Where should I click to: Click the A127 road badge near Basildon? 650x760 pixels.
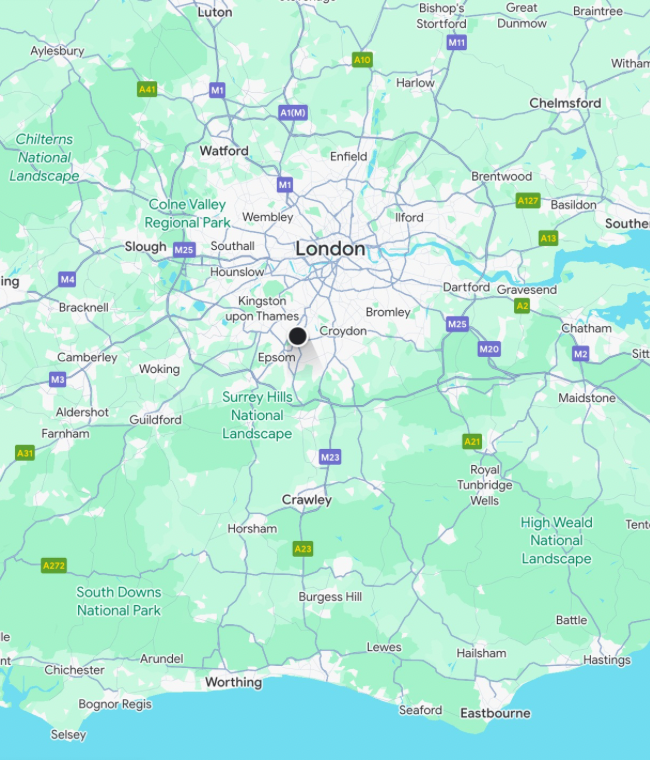(528, 201)
